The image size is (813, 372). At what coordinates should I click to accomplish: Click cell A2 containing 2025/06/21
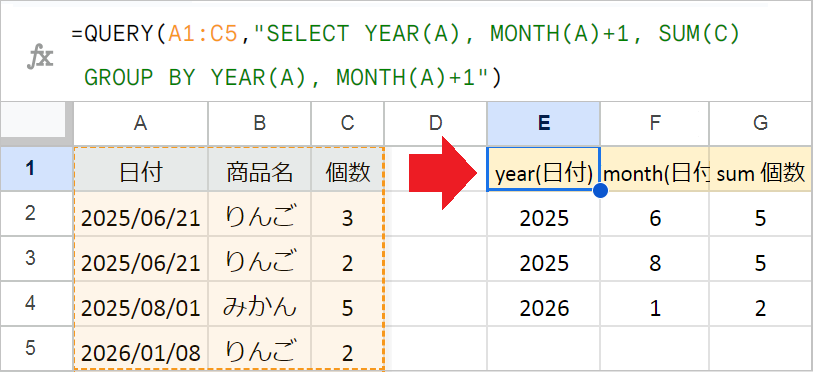(141, 214)
